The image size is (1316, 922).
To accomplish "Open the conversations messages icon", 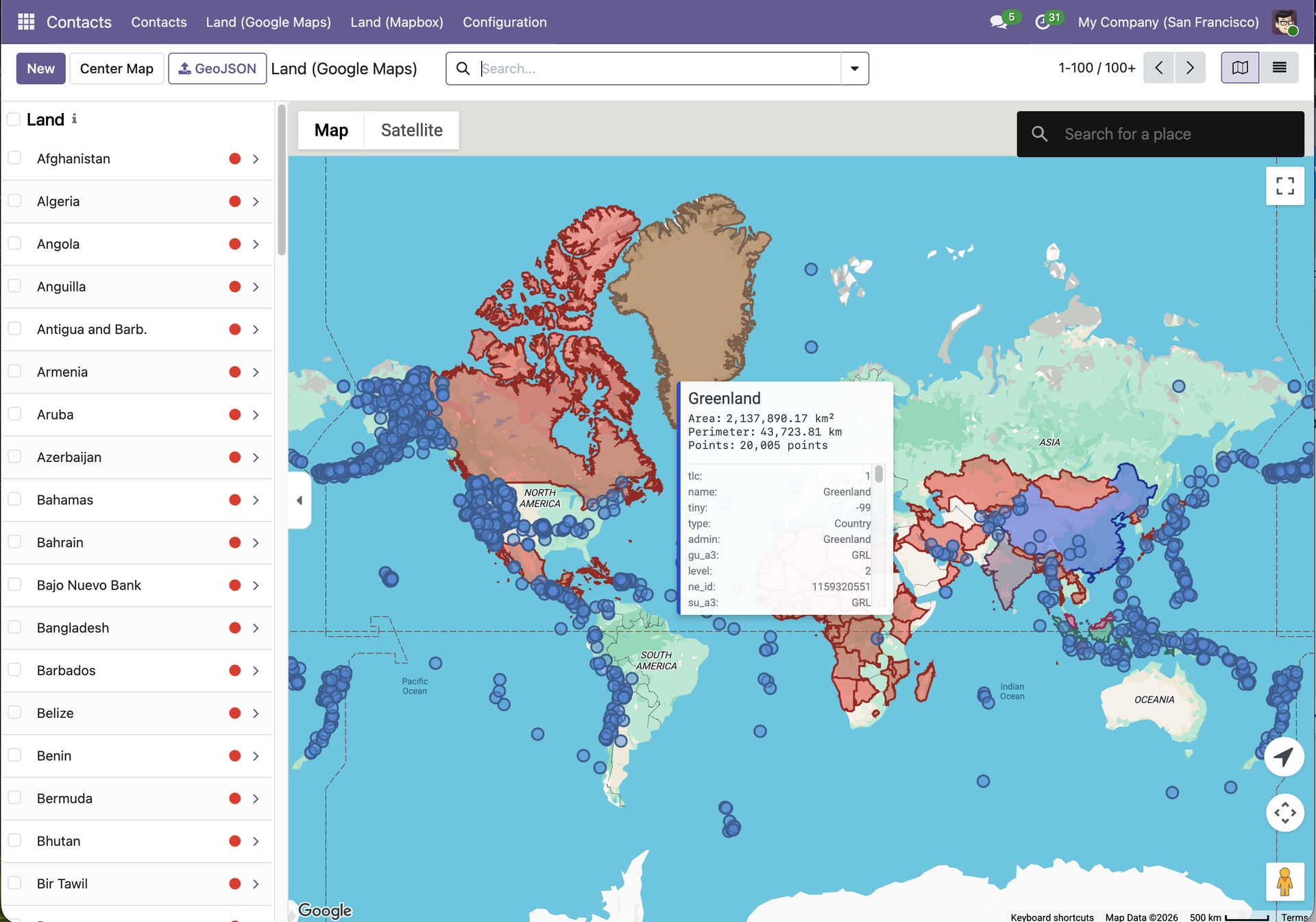I will pyautogui.click(x=999, y=22).
